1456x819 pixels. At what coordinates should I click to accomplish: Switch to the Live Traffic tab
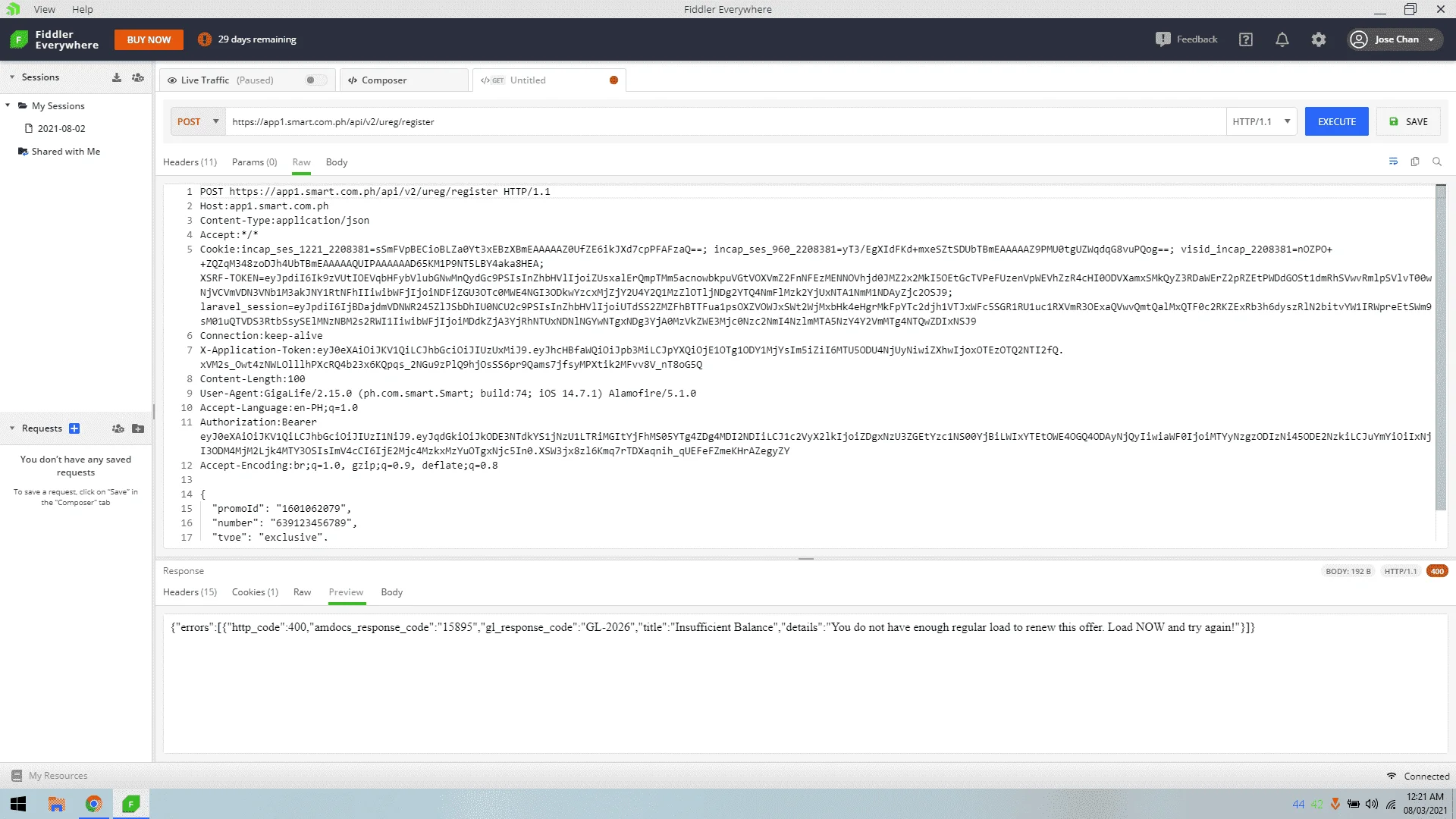(x=246, y=80)
